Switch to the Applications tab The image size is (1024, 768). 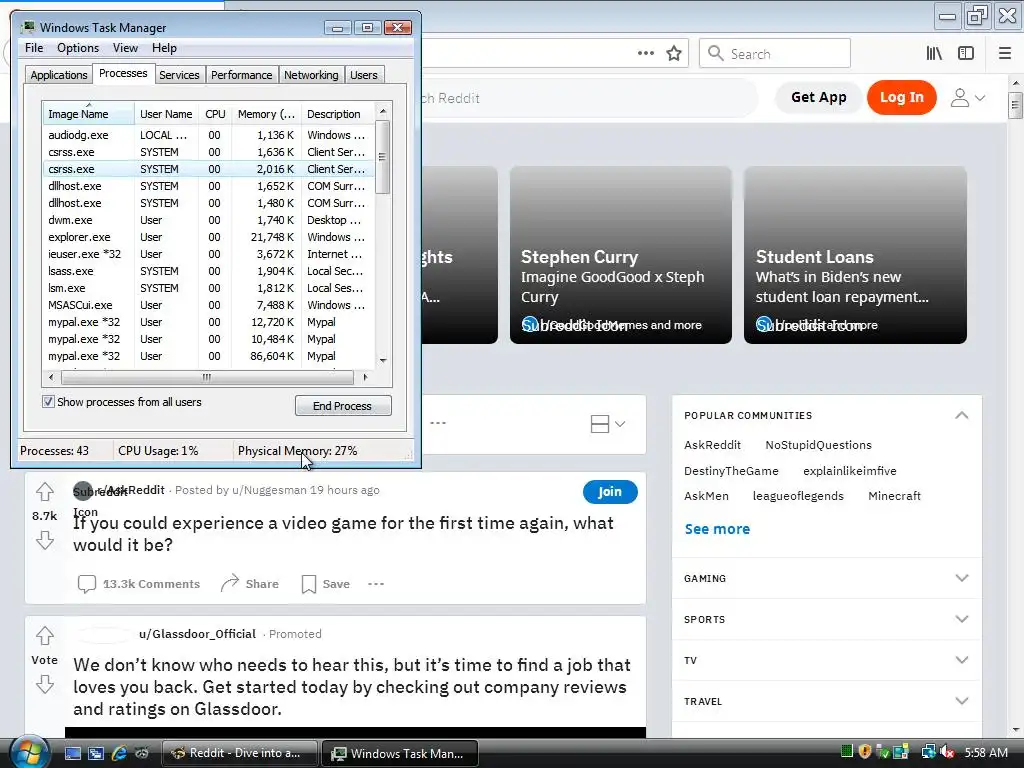click(59, 75)
